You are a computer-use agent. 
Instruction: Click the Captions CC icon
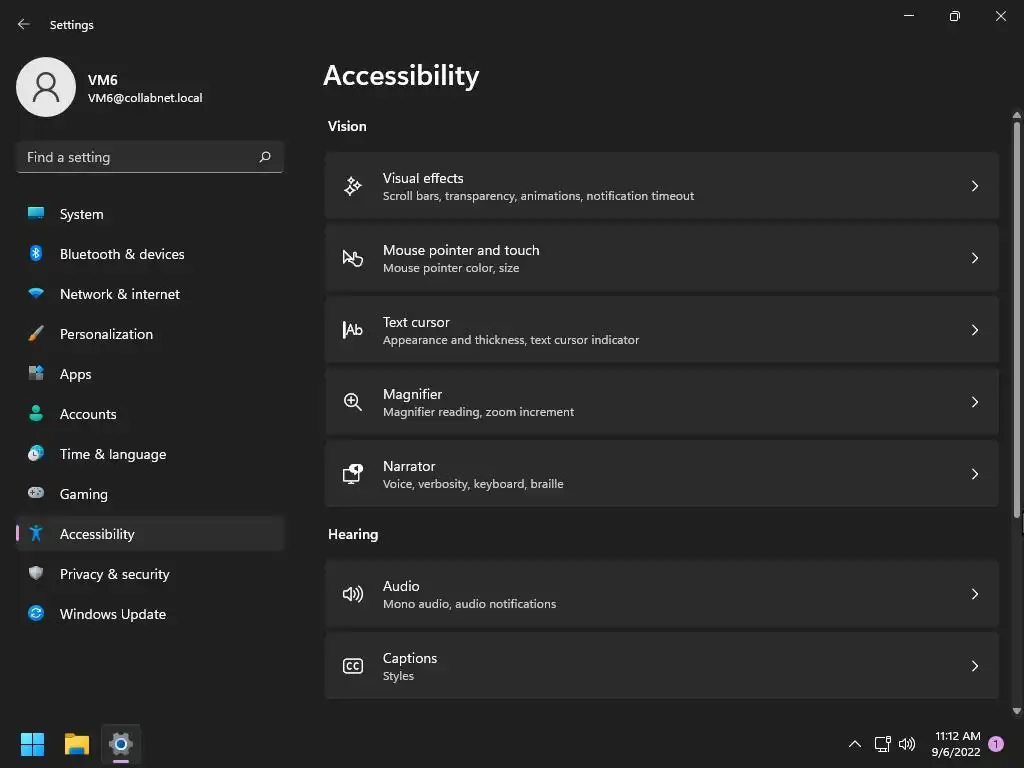[x=352, y=666]
